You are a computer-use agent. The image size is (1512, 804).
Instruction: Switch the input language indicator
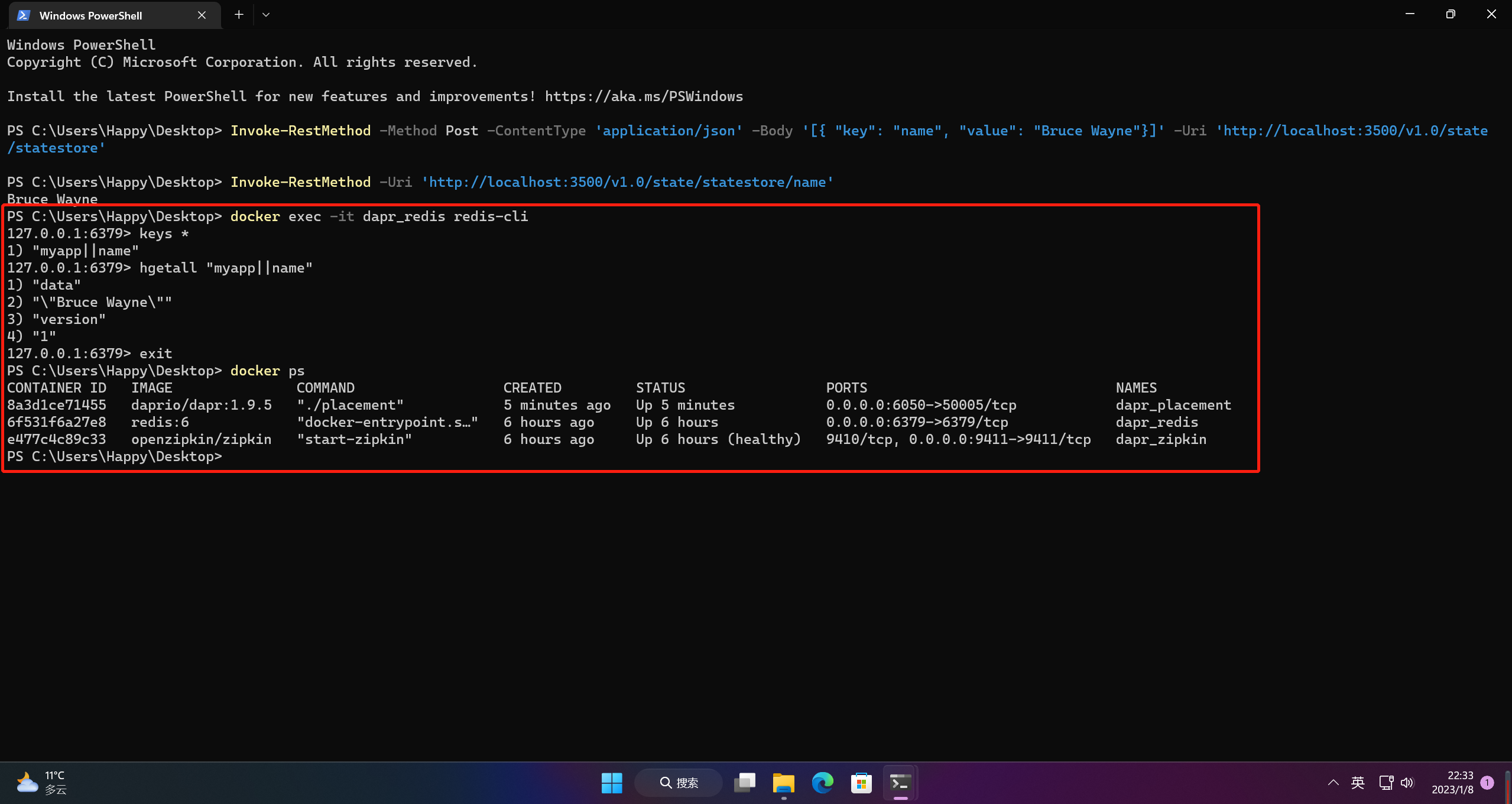point(1358,783)
